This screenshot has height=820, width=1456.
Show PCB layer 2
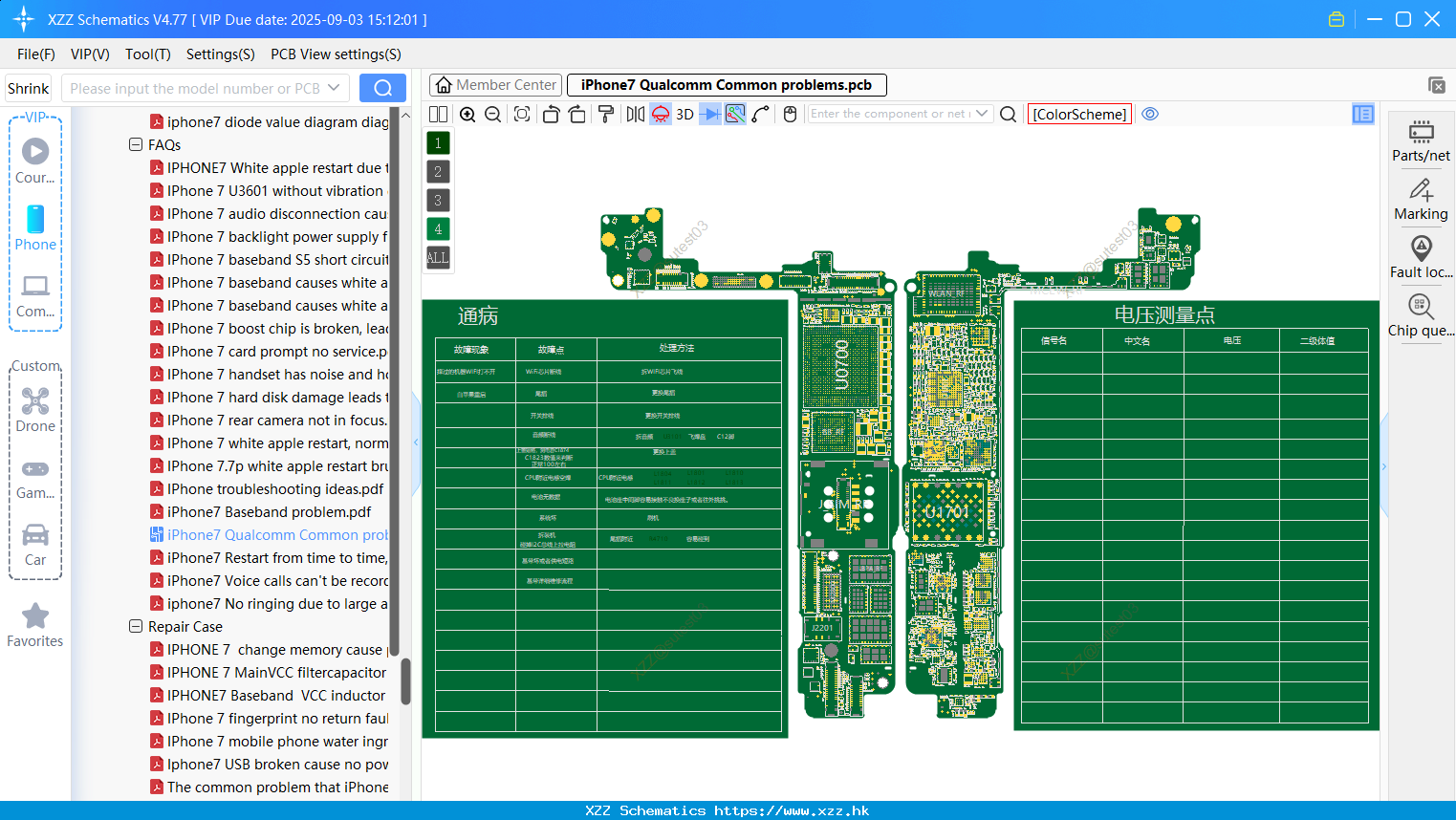438,172
